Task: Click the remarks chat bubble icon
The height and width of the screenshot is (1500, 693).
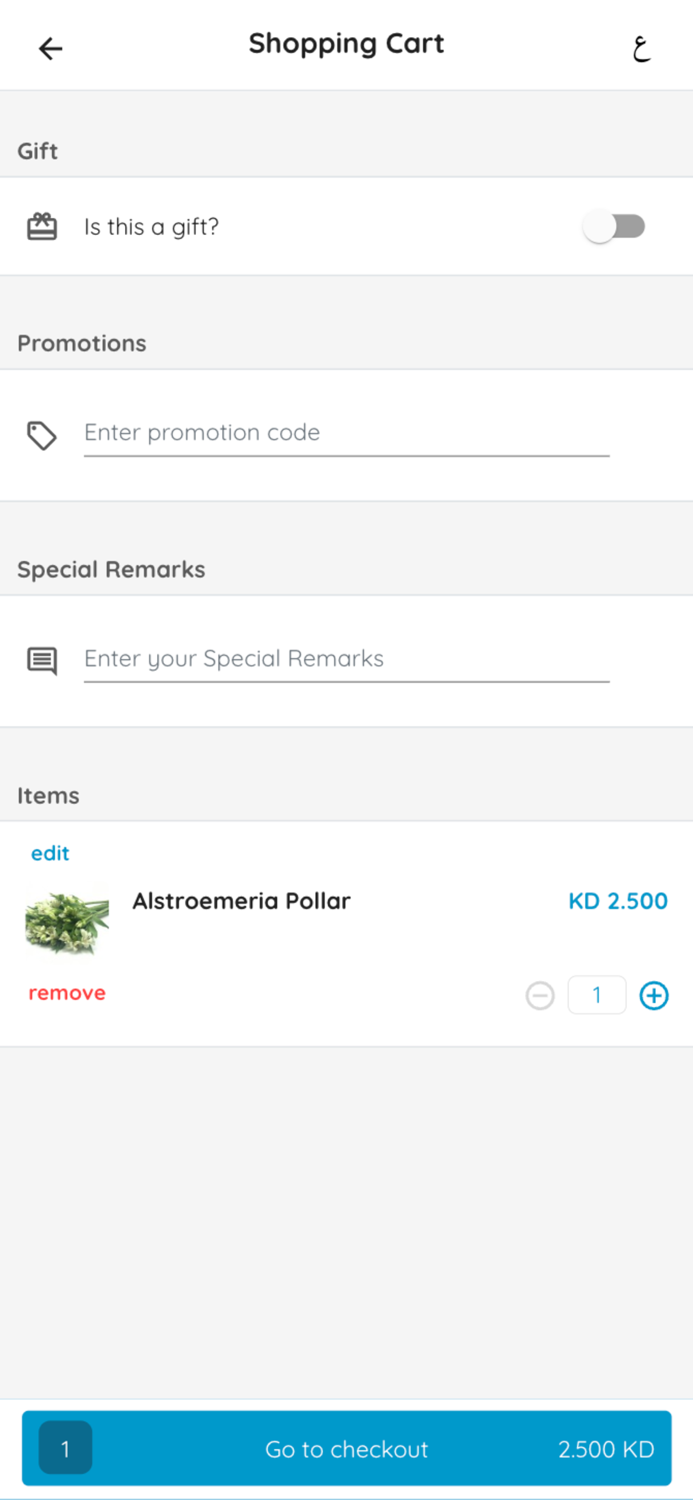Action: [42, 660]
